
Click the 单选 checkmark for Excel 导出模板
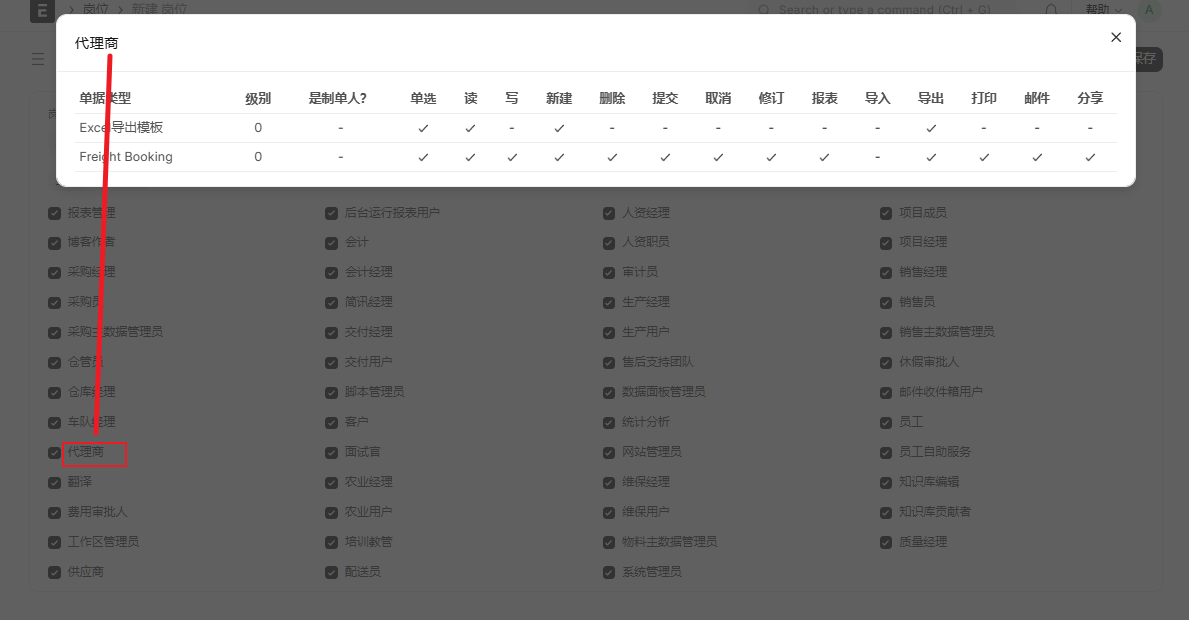423,128
